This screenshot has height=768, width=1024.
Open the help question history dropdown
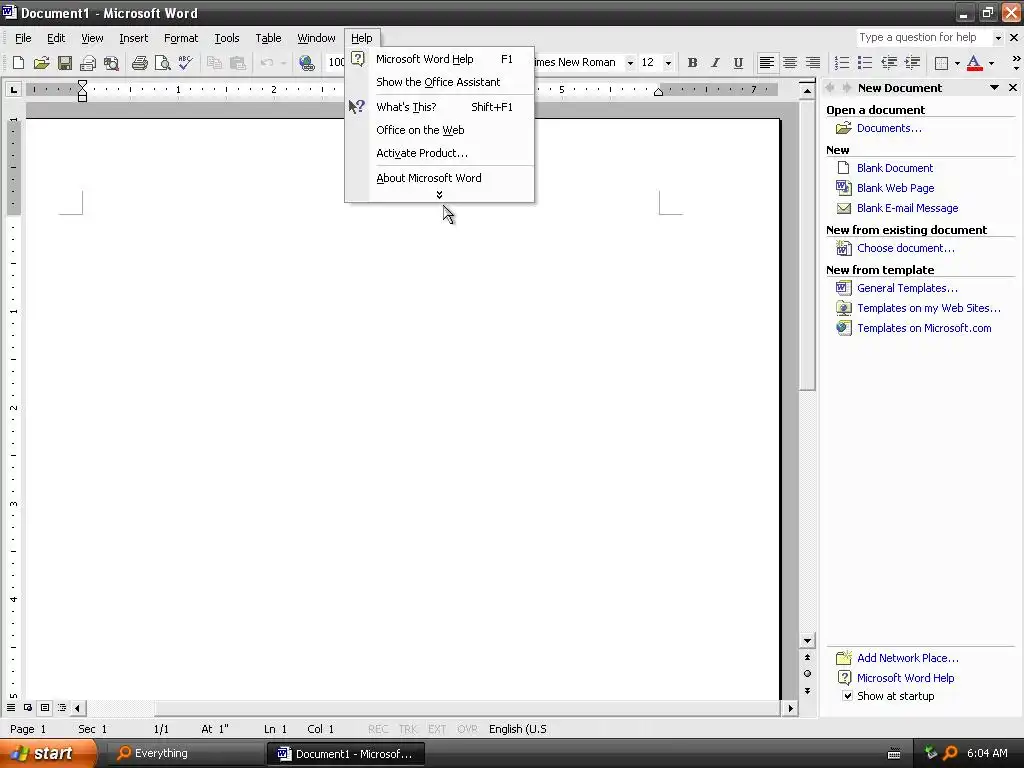[997, 38]
